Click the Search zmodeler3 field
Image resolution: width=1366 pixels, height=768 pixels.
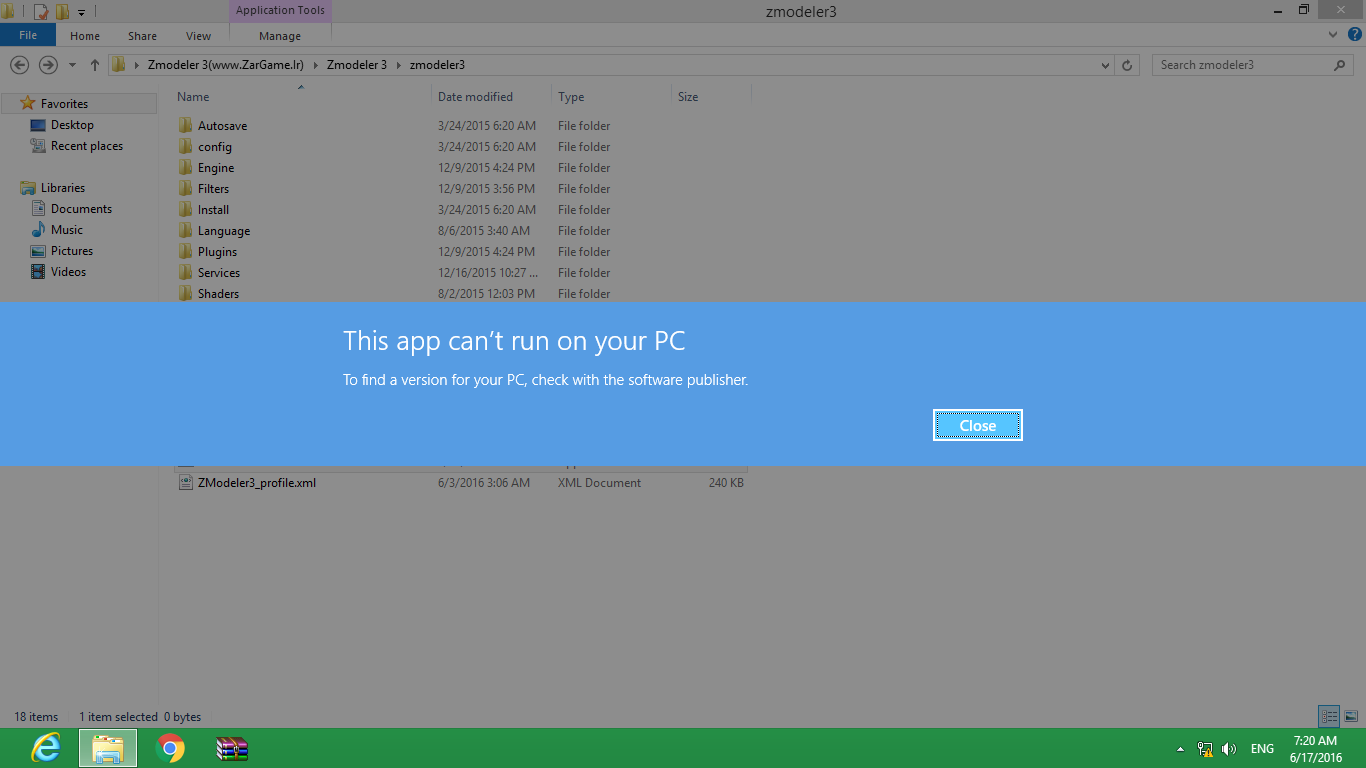pyautogui.click(x=1255, y=65)
